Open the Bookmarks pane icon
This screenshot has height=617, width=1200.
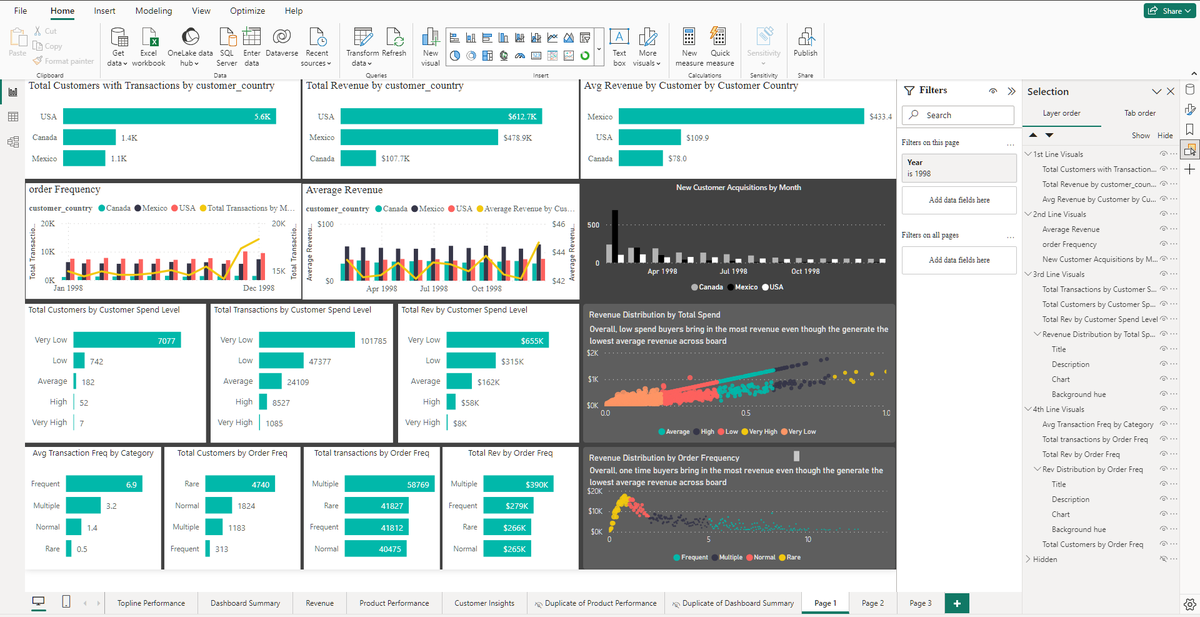(1189, 130)
